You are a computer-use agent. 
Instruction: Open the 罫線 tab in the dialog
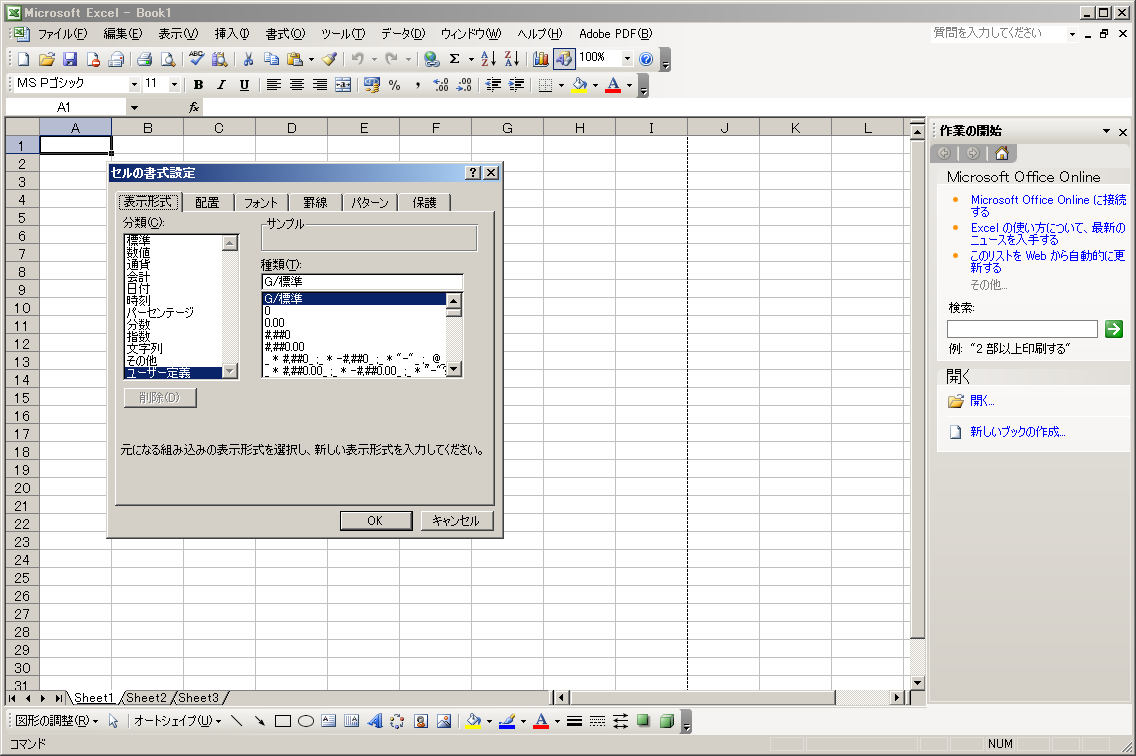point(315,202)
